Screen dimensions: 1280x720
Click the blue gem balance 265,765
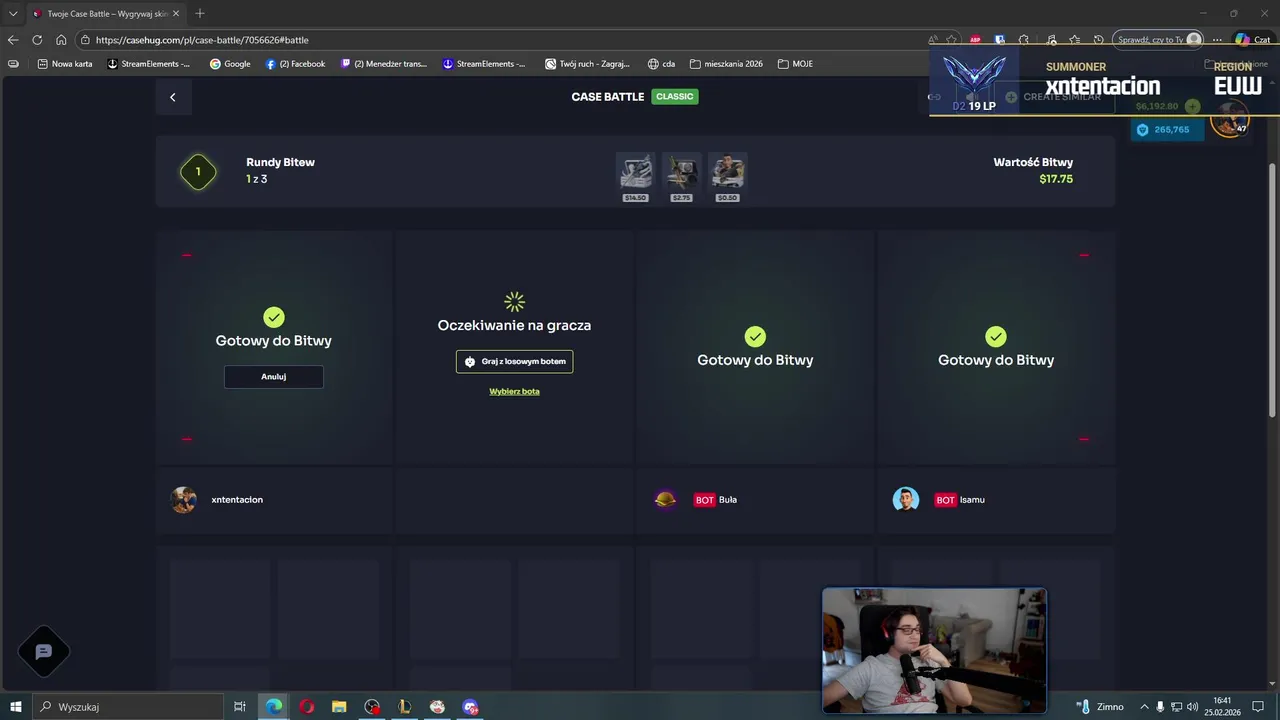click(x=1168, y=130)
